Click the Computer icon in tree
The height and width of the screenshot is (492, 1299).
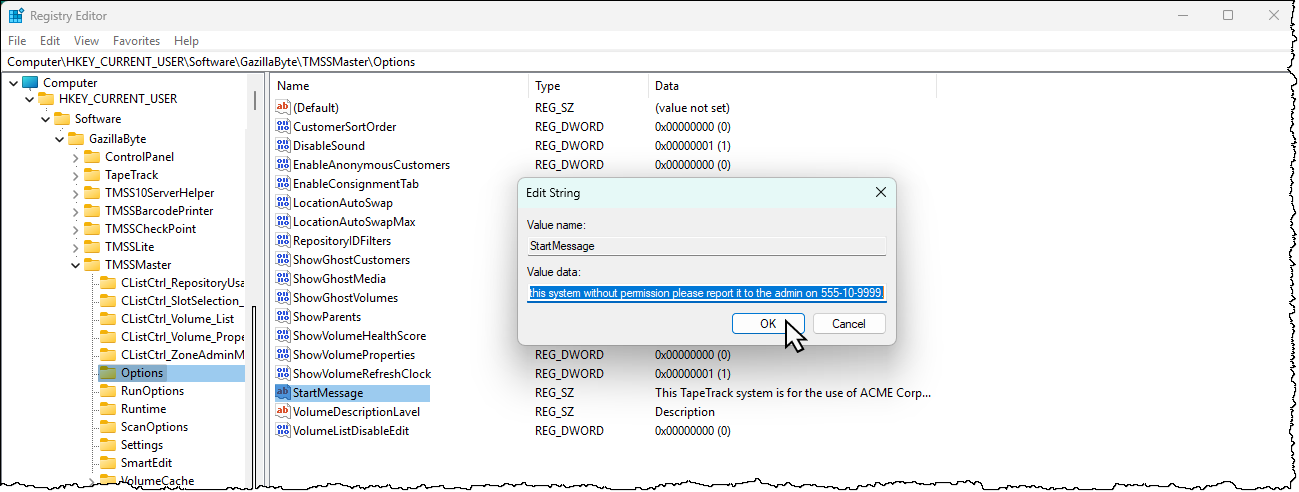(x=29, y=82)
